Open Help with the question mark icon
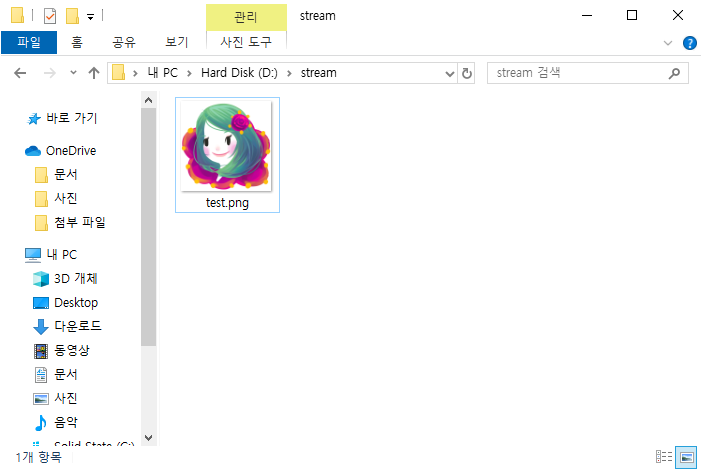This screenshot has width=701, height=470. [690, 43]
